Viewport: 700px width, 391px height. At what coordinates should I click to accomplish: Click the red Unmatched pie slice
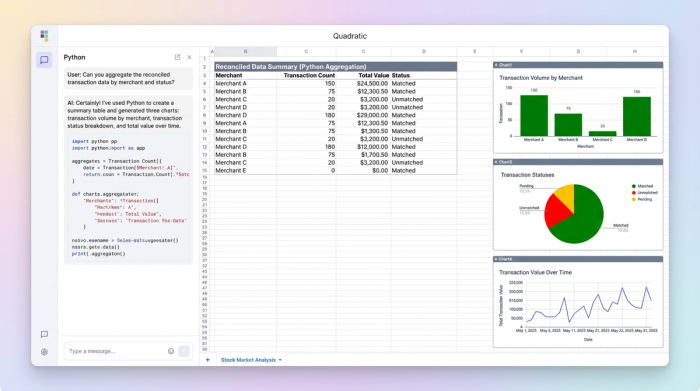pos(555,212)
